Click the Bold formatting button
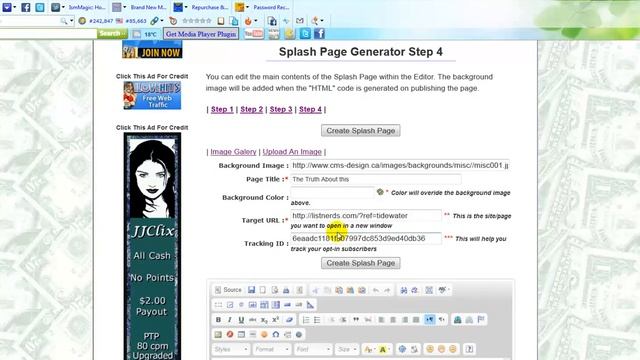 [x=218, y=320]
